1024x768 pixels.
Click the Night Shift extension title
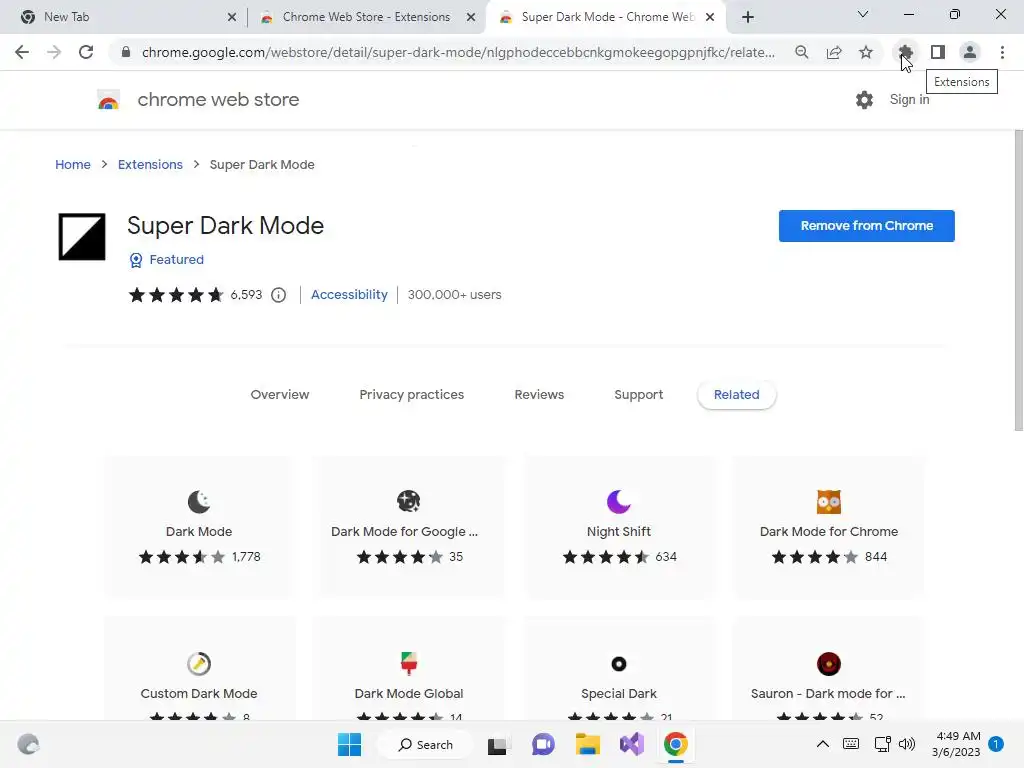pyautogui.click(x=618, y=532)
